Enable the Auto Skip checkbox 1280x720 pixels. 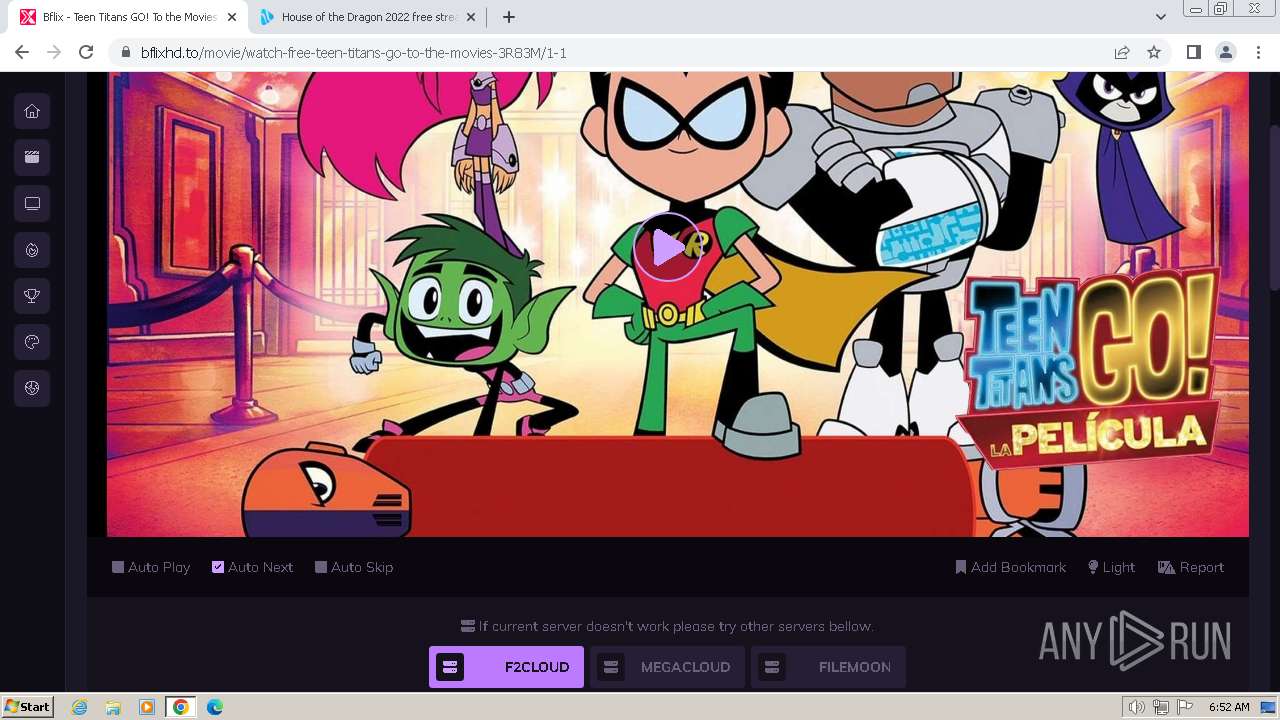(321, 567)
